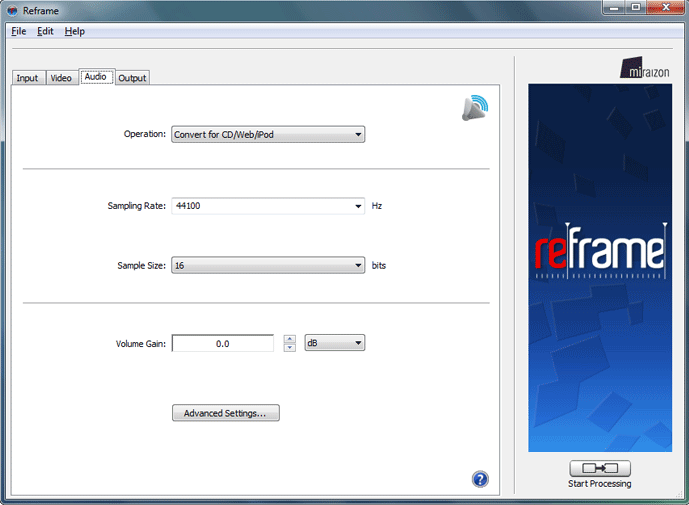Open the Sample Size dropdown
The height and width of the screenshot is (505, 689).
(x=268, y=265)
